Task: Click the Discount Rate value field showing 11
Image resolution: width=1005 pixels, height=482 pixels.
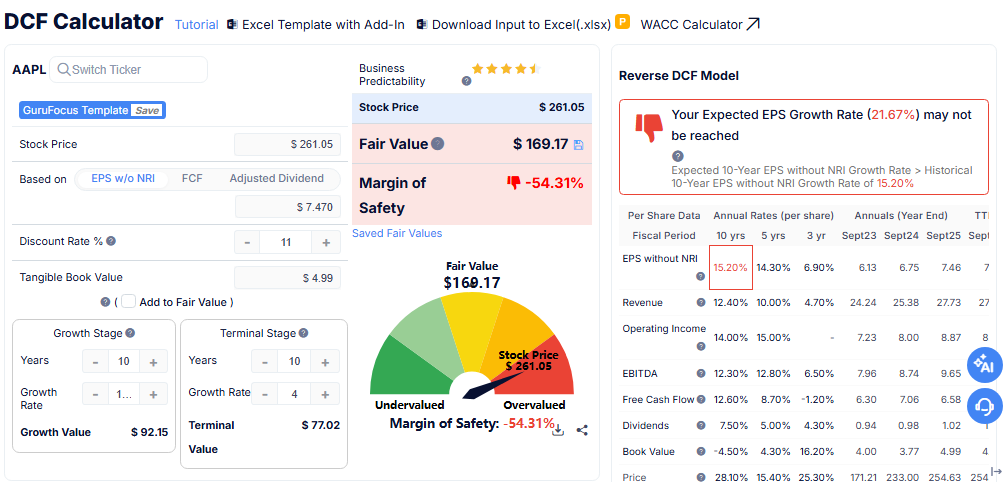Action: tap(286, 242)
